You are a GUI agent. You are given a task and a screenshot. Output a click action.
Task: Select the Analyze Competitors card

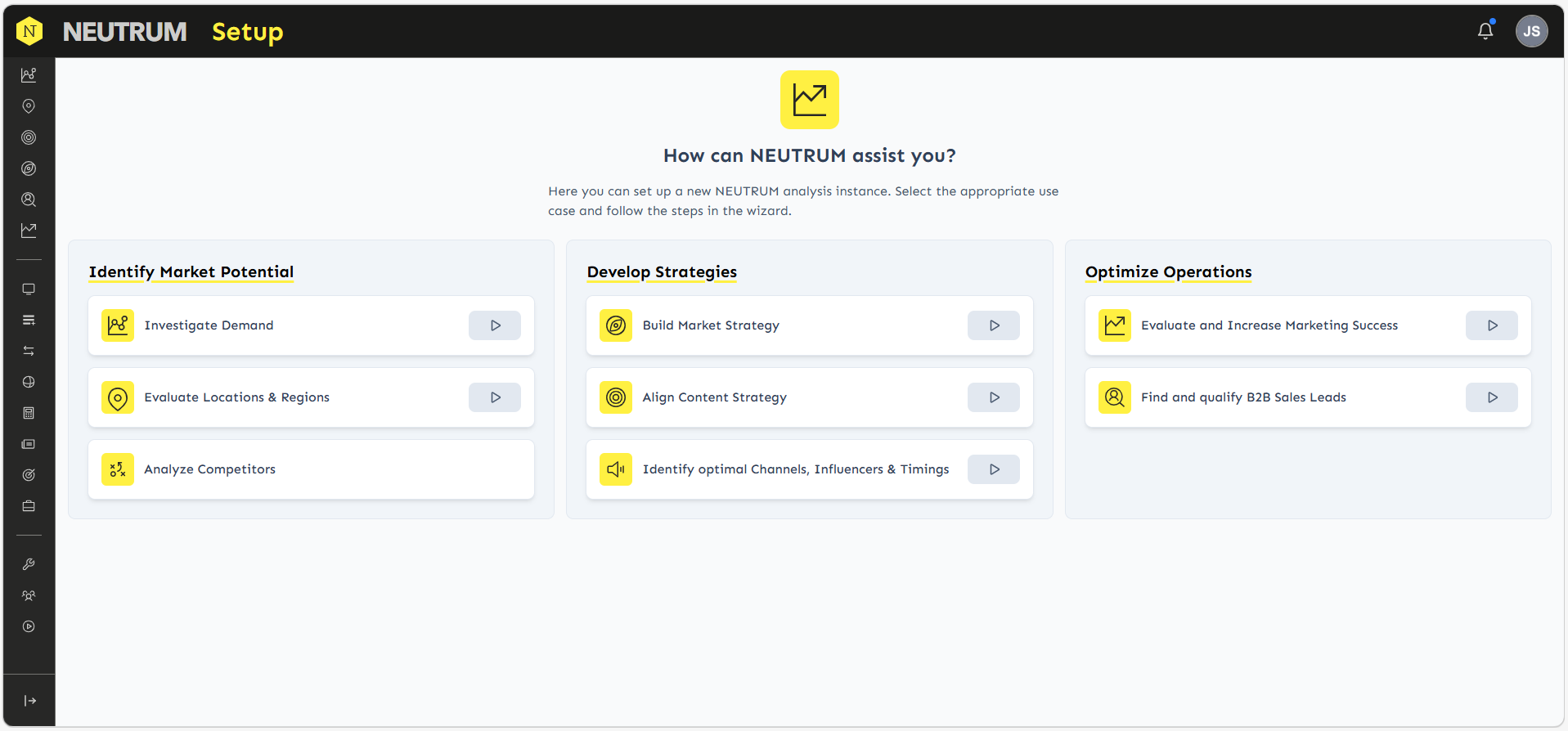pos(311,469)
